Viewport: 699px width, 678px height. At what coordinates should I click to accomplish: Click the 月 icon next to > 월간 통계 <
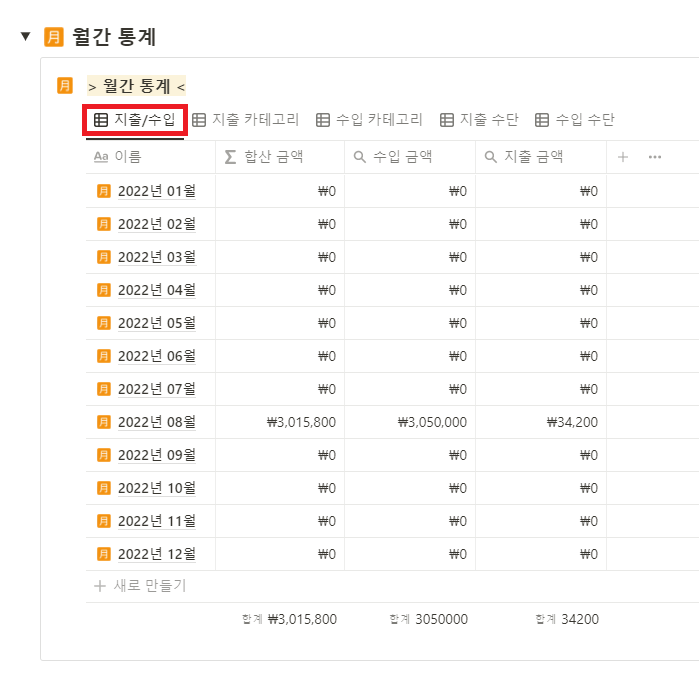65,85
